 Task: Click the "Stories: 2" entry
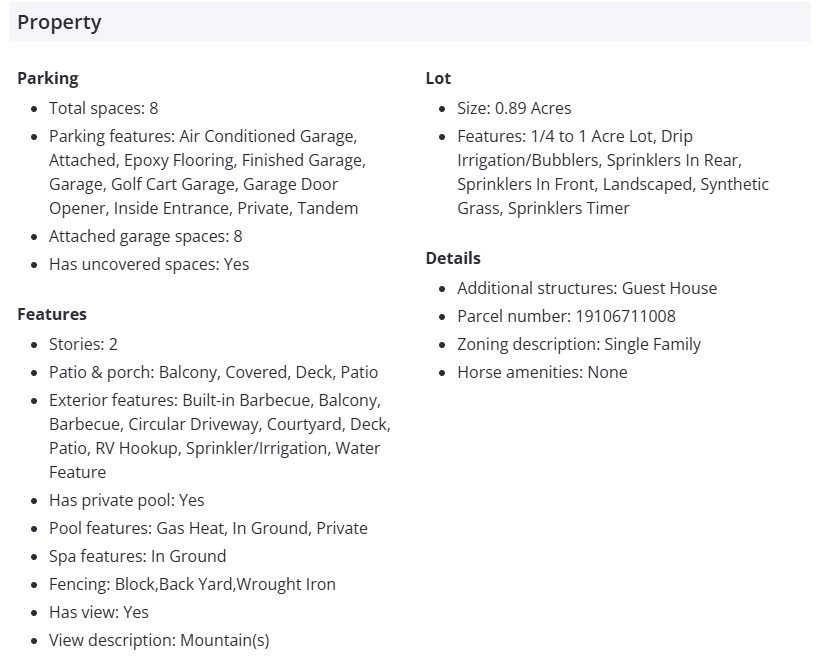[84, 344]
